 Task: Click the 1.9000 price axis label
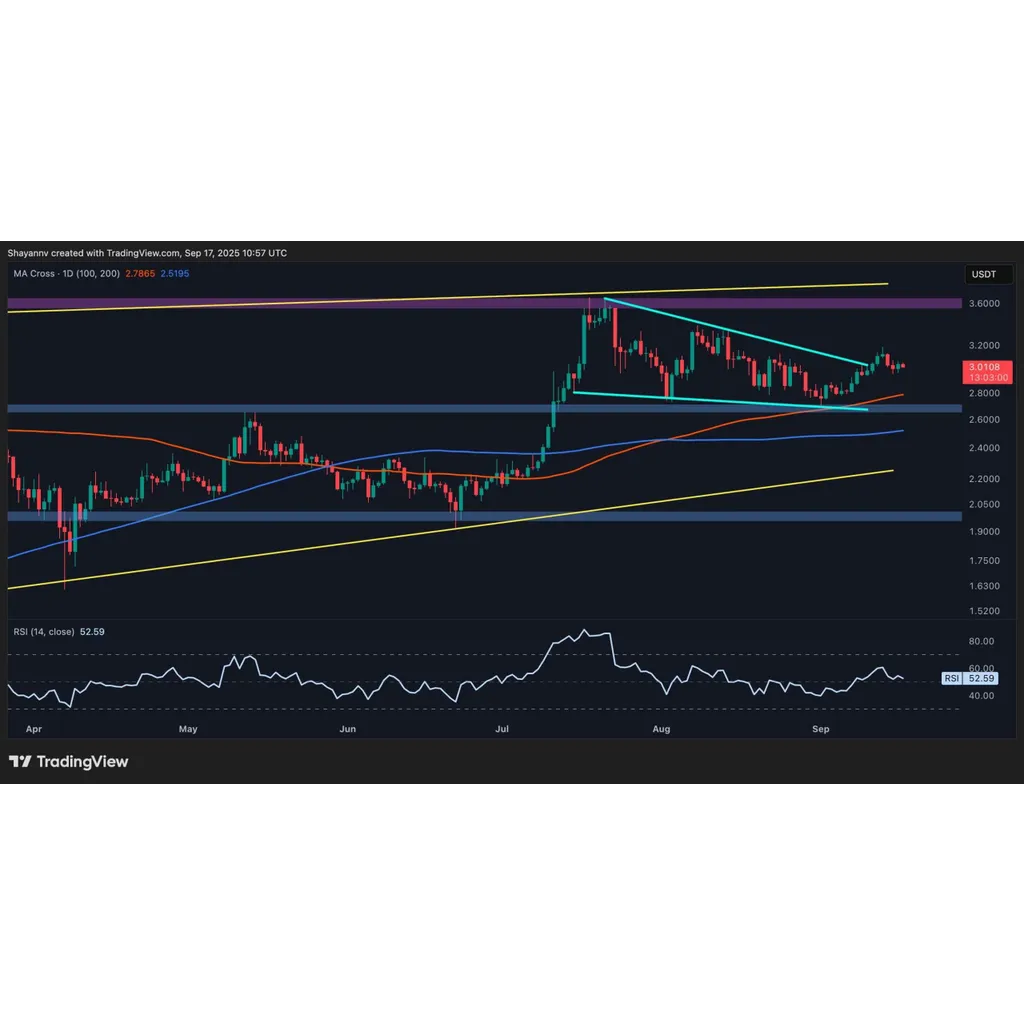pyautogui.click(x=984, y=532)
